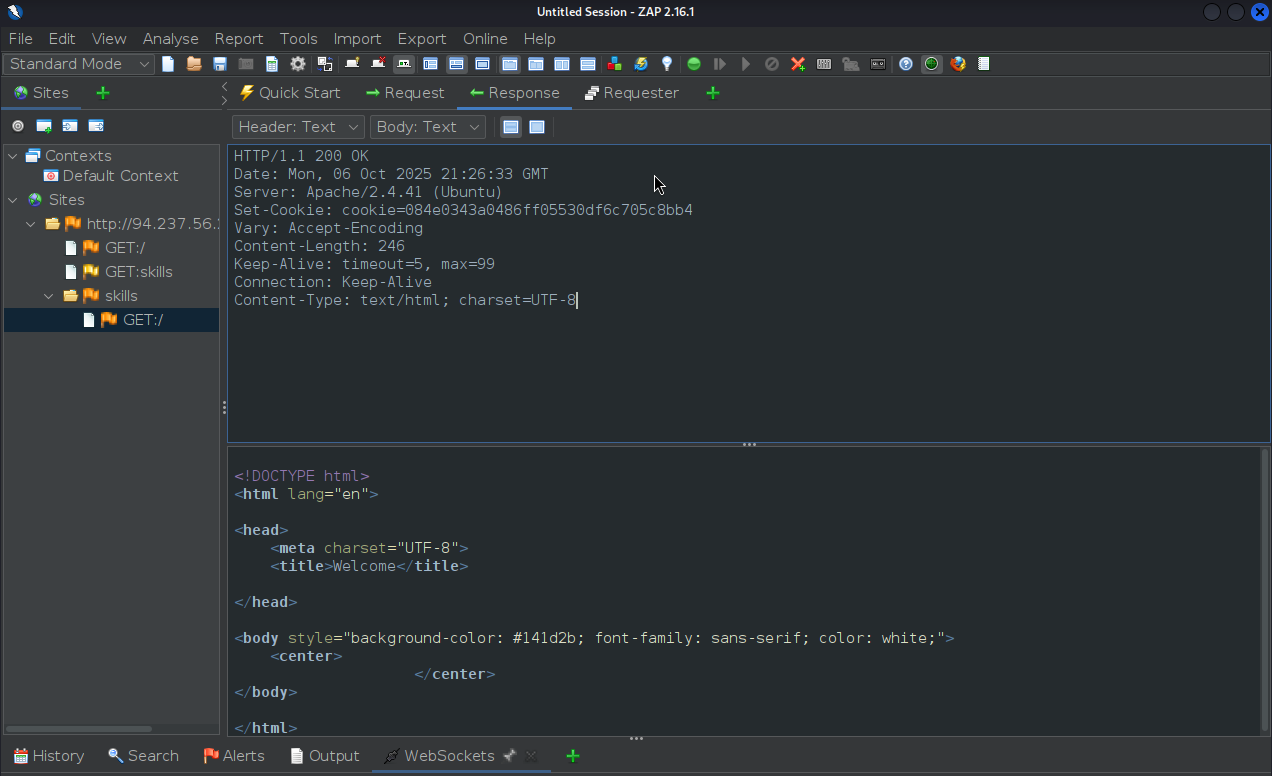The image size is (1272, 776).
Task: Open the Header: Text view dropdown
Action: 298,127
